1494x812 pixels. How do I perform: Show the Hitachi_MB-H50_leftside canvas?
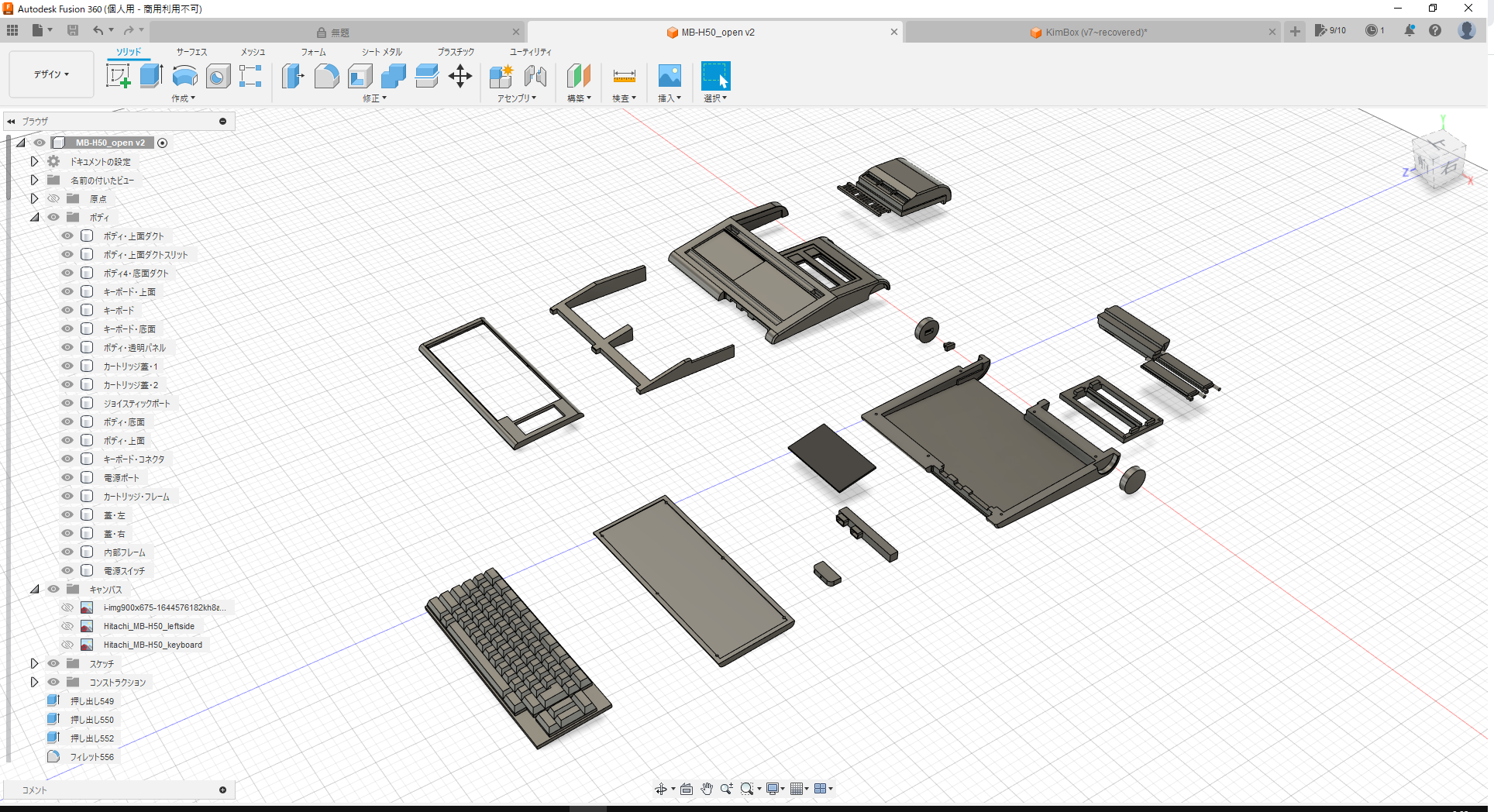(67, 625)
